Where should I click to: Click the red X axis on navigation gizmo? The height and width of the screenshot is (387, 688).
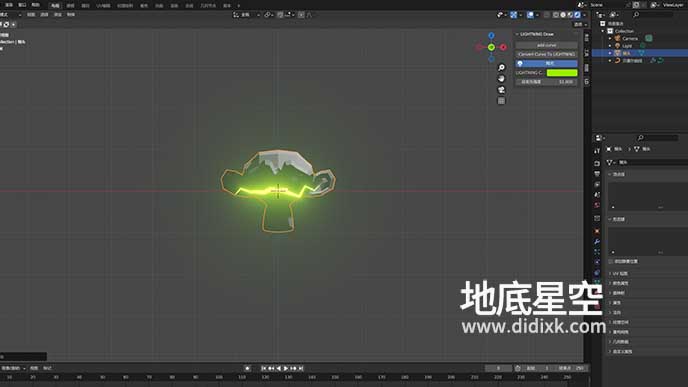503,47
